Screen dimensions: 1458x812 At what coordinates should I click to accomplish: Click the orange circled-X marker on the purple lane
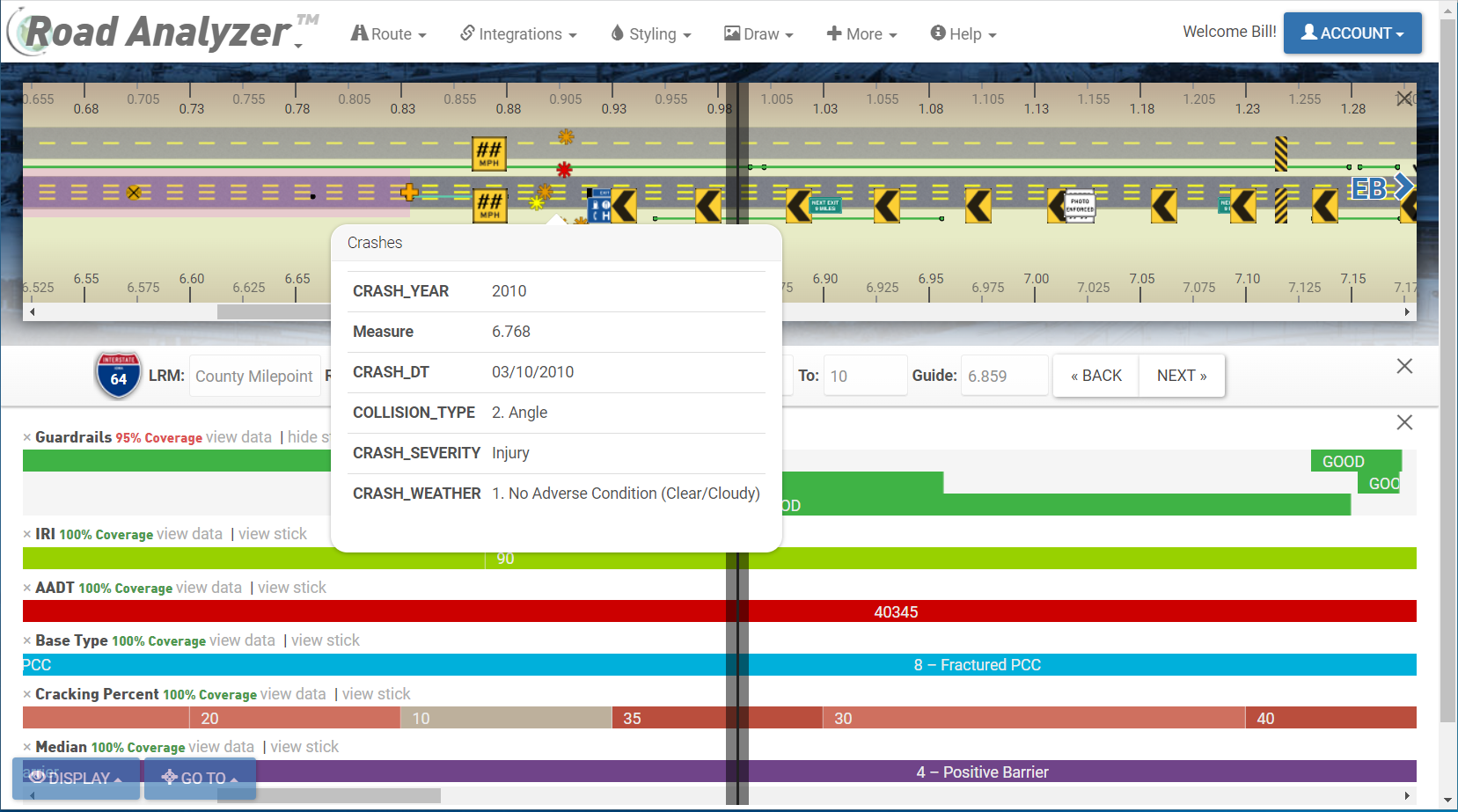tap(134, 192)
